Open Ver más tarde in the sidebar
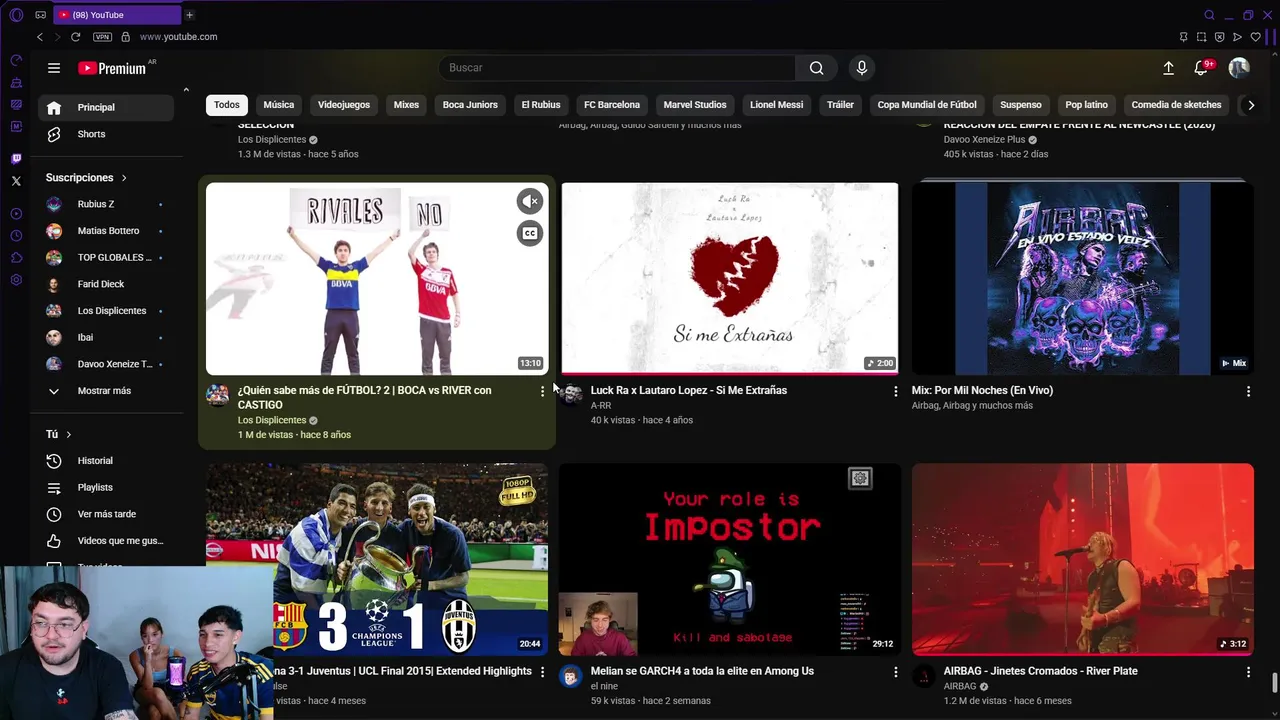 106,514
